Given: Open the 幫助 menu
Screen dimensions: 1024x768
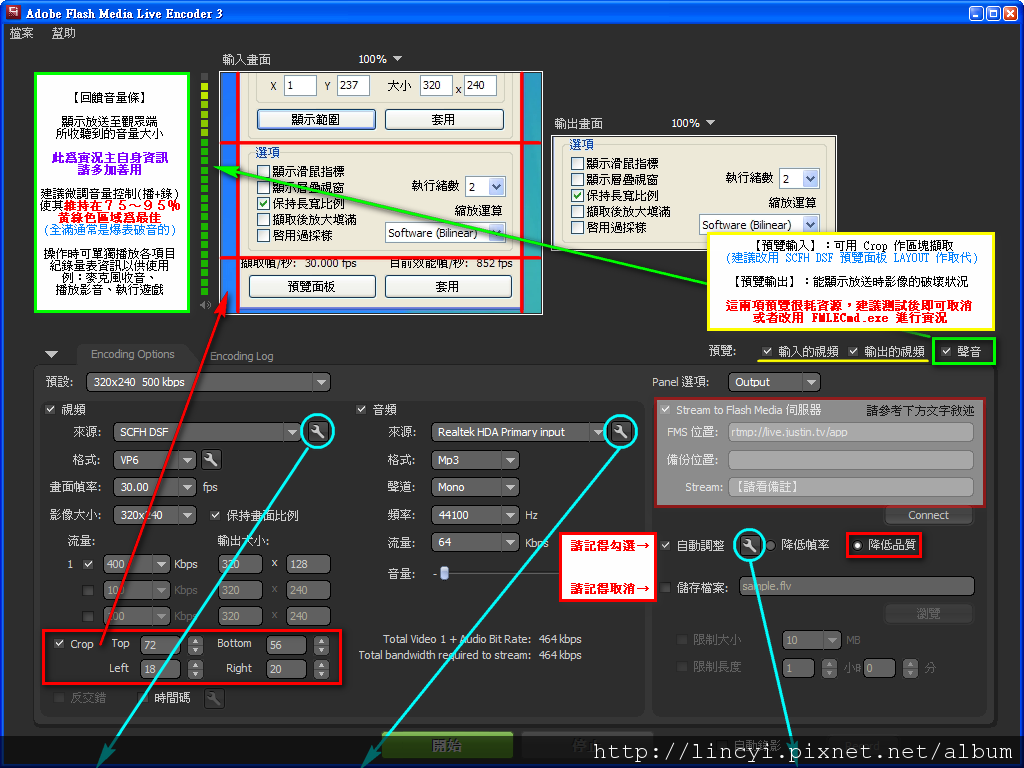Looking at the screenshot, I should point(63,33).
